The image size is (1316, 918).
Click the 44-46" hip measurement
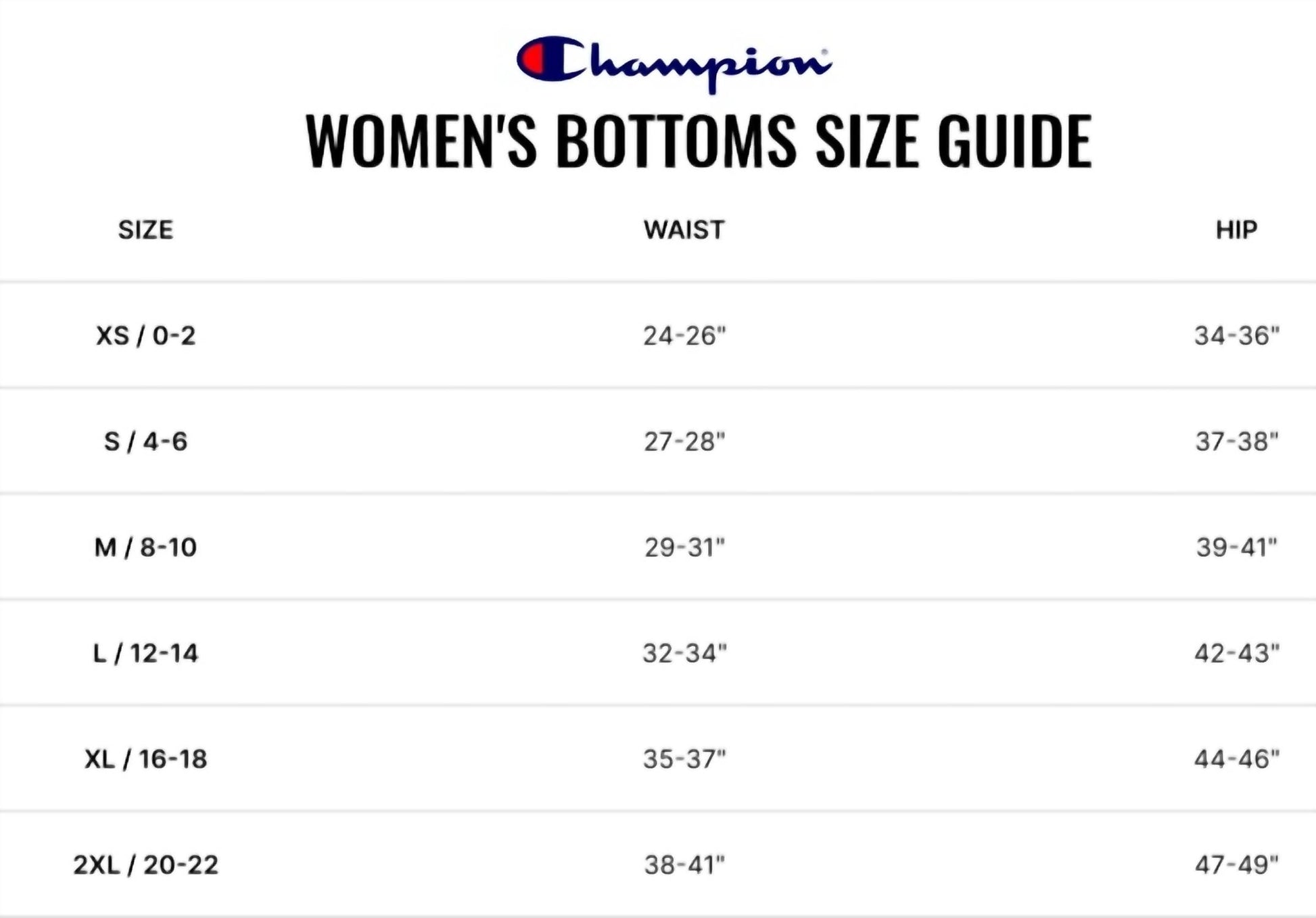pyautogui.click(x=1236, y=759)
